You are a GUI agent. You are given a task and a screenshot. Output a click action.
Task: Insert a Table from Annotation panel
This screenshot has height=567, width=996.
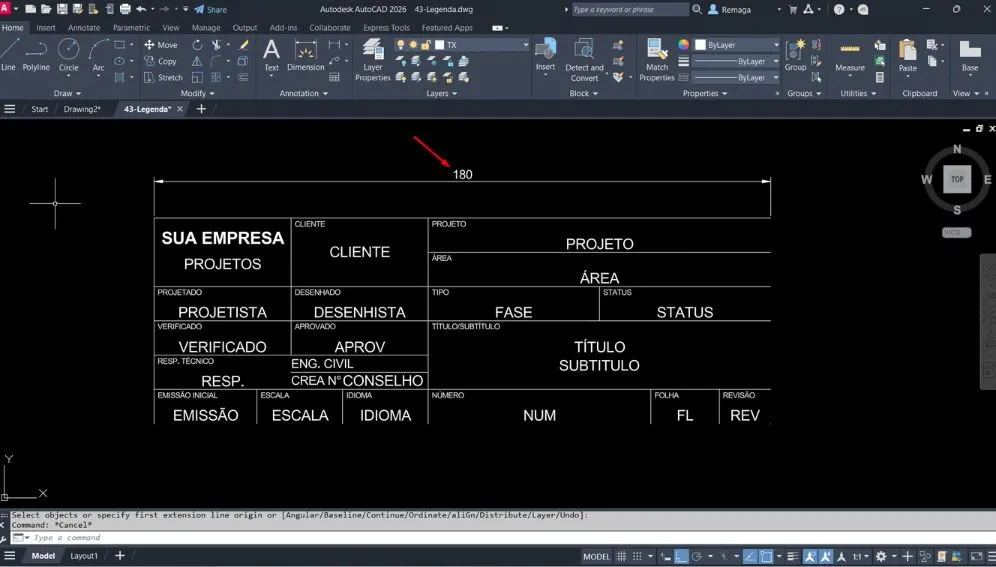(x=334, y=77)
